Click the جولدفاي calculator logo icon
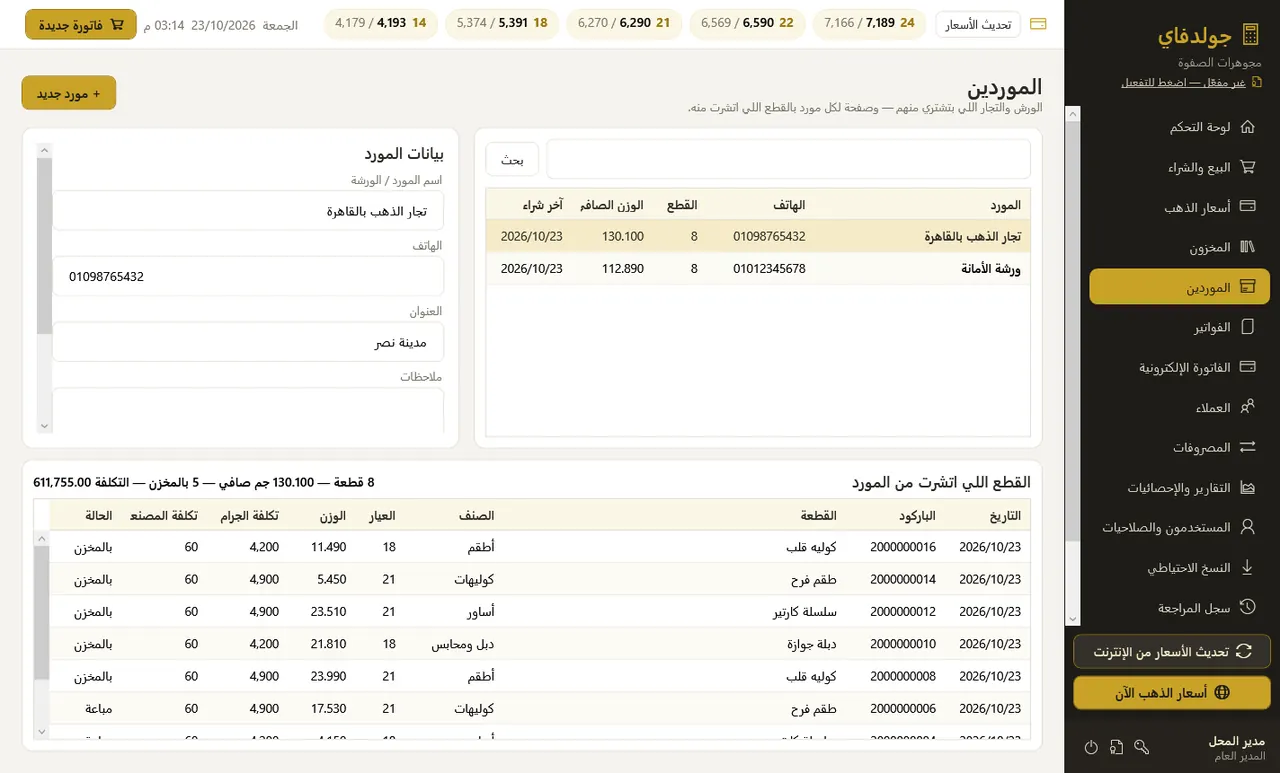Screen dimensions: 1280x773 [x=1249, y=35]
